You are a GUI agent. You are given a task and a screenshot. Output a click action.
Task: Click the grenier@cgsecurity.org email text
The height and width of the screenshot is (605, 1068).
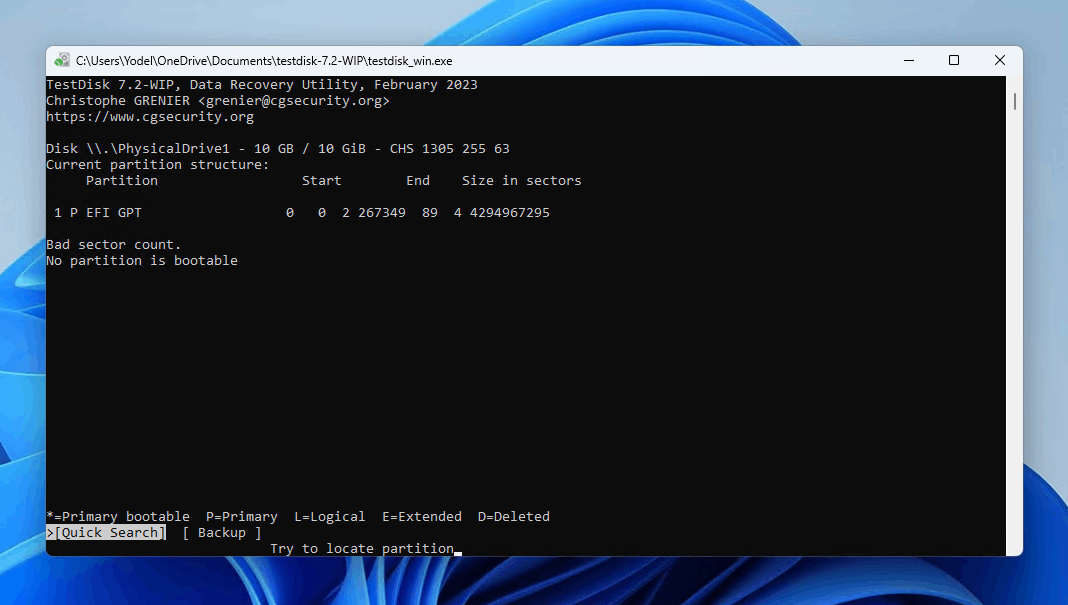[x=294, y=101]
